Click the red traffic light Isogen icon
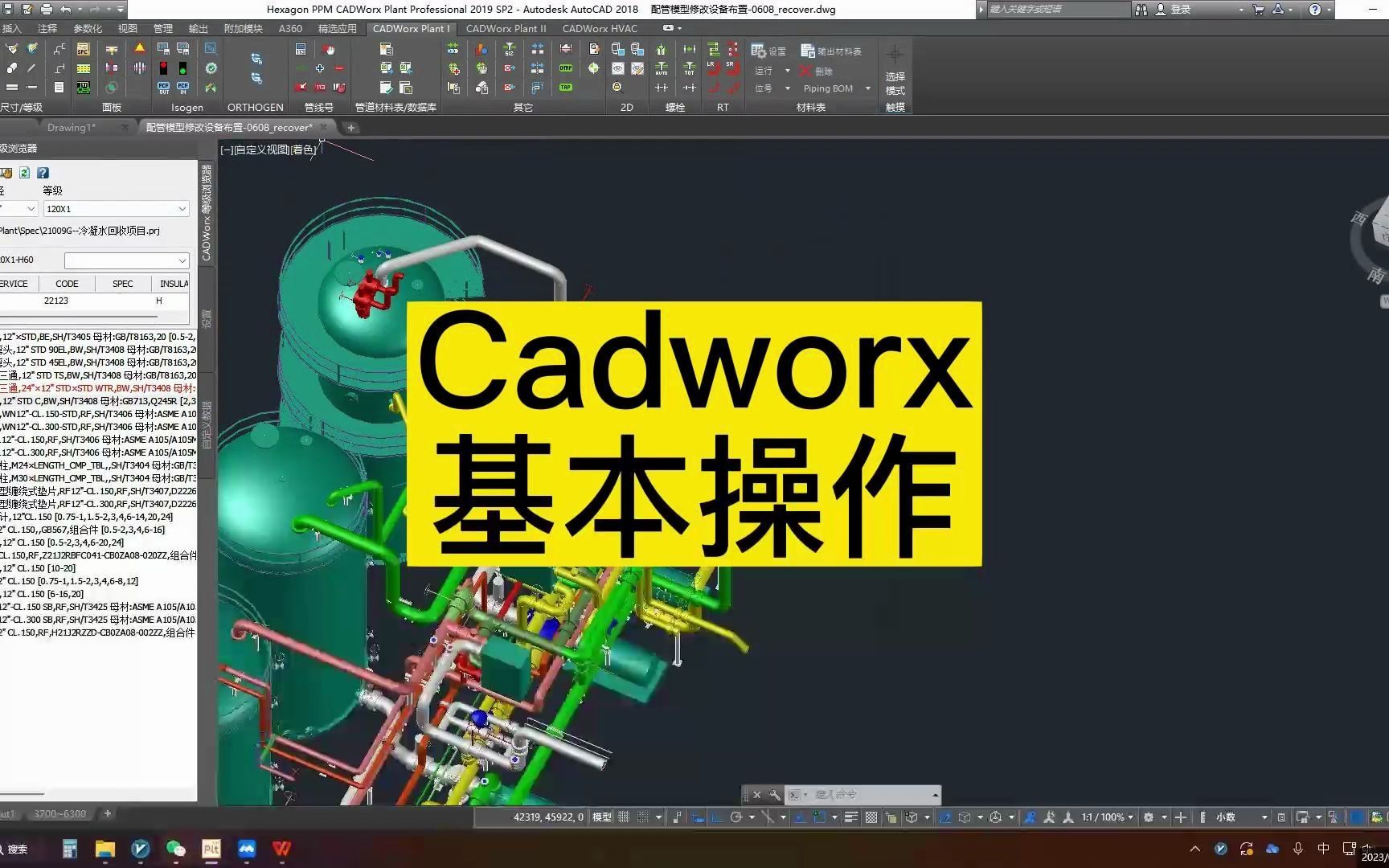This screenshot has width=1389, height=868. [x=163, y=68]
